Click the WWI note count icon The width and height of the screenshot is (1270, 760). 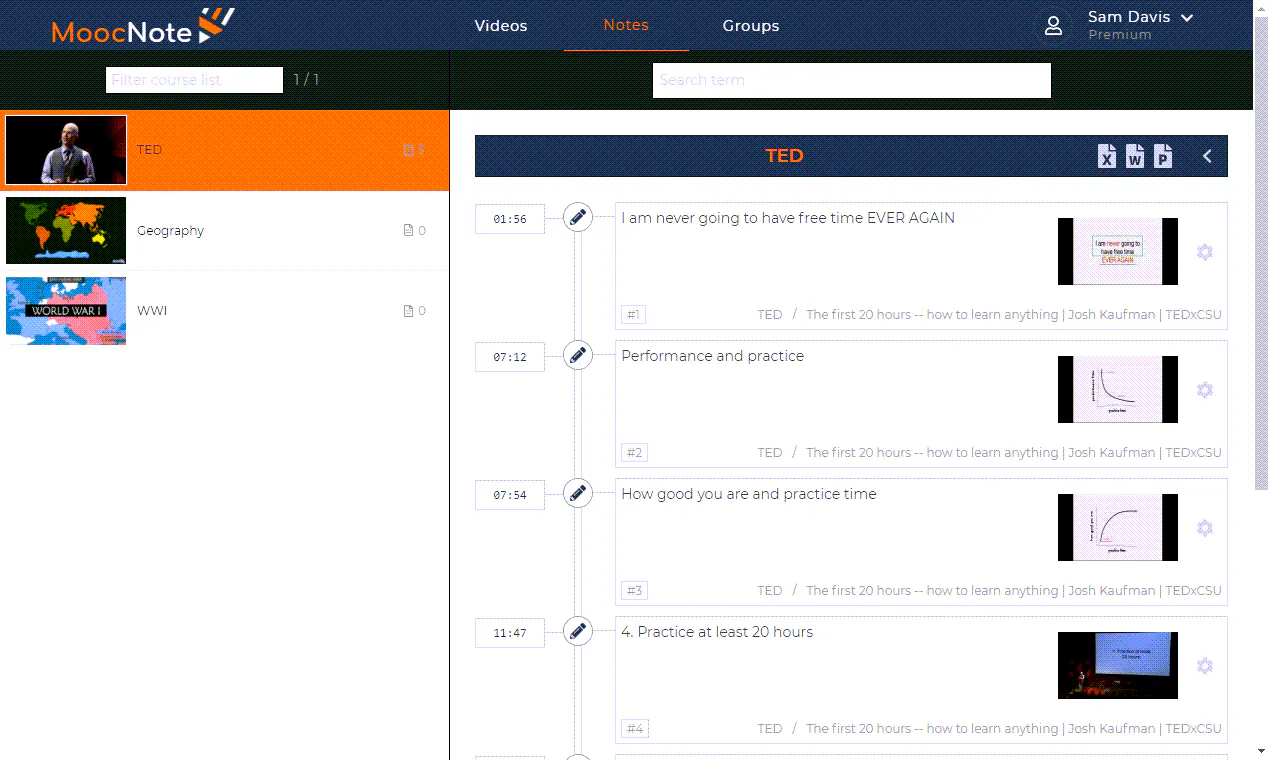pos(408,311)
